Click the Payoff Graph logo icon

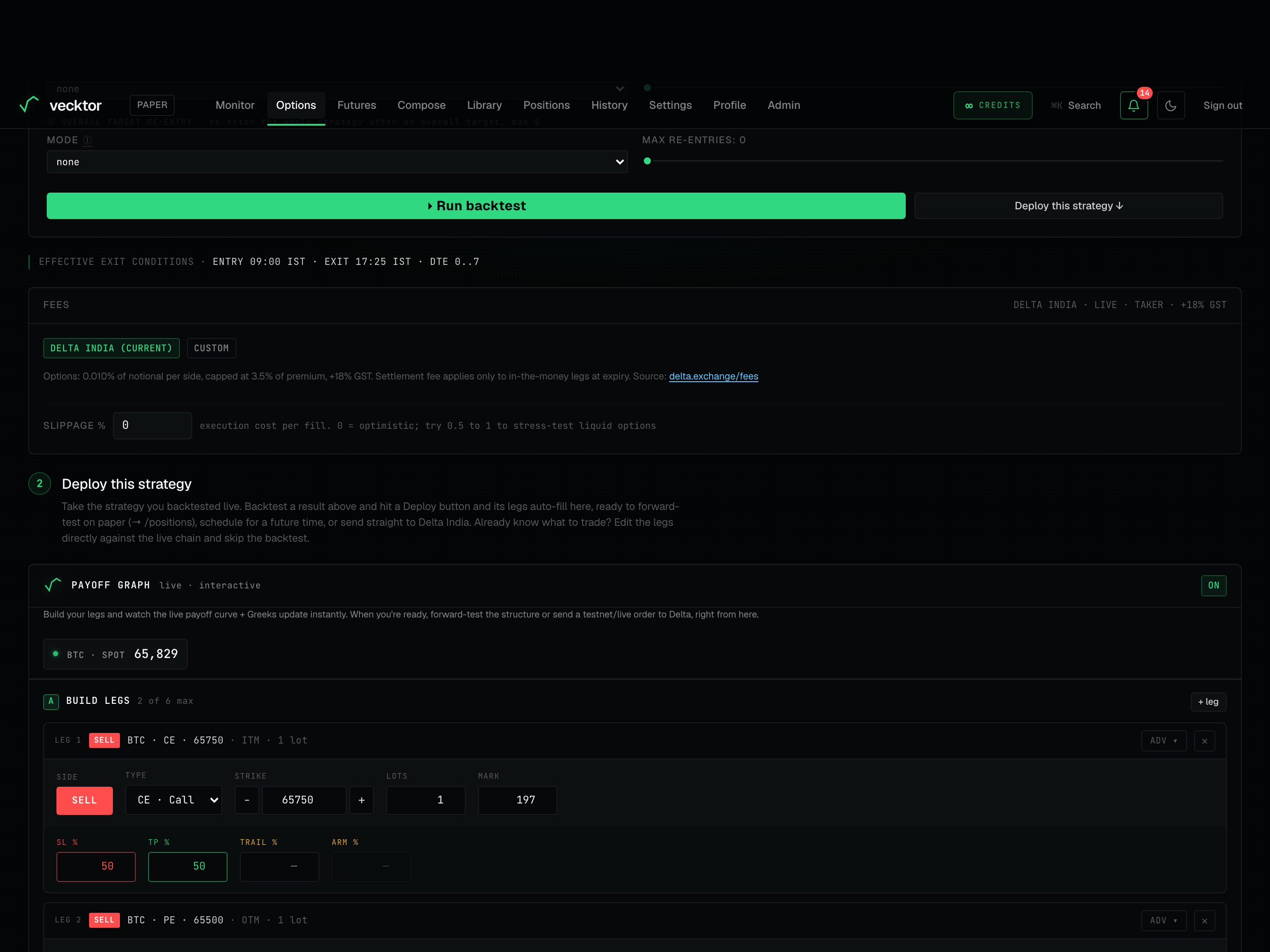click(x=53, y=585)
